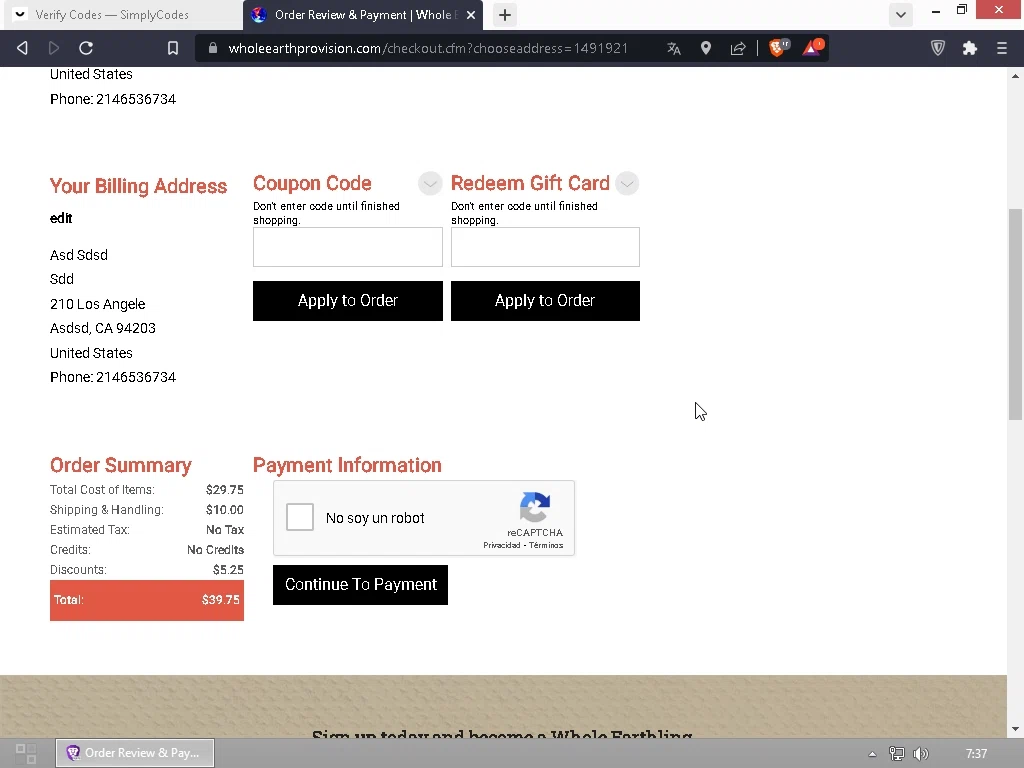
Task: Click the taskbar clock 7:37
Action: (x=976, y=754)
